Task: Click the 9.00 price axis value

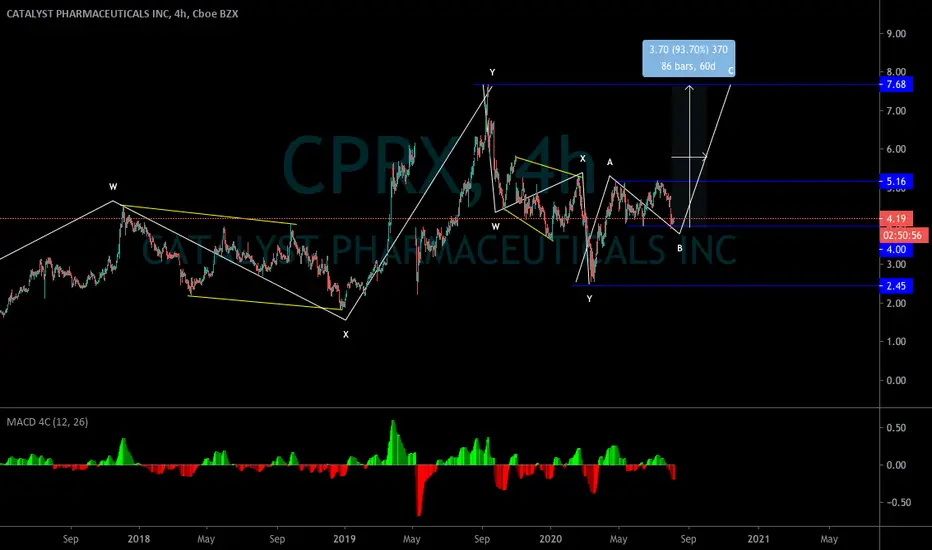Action: coord(896,34)
